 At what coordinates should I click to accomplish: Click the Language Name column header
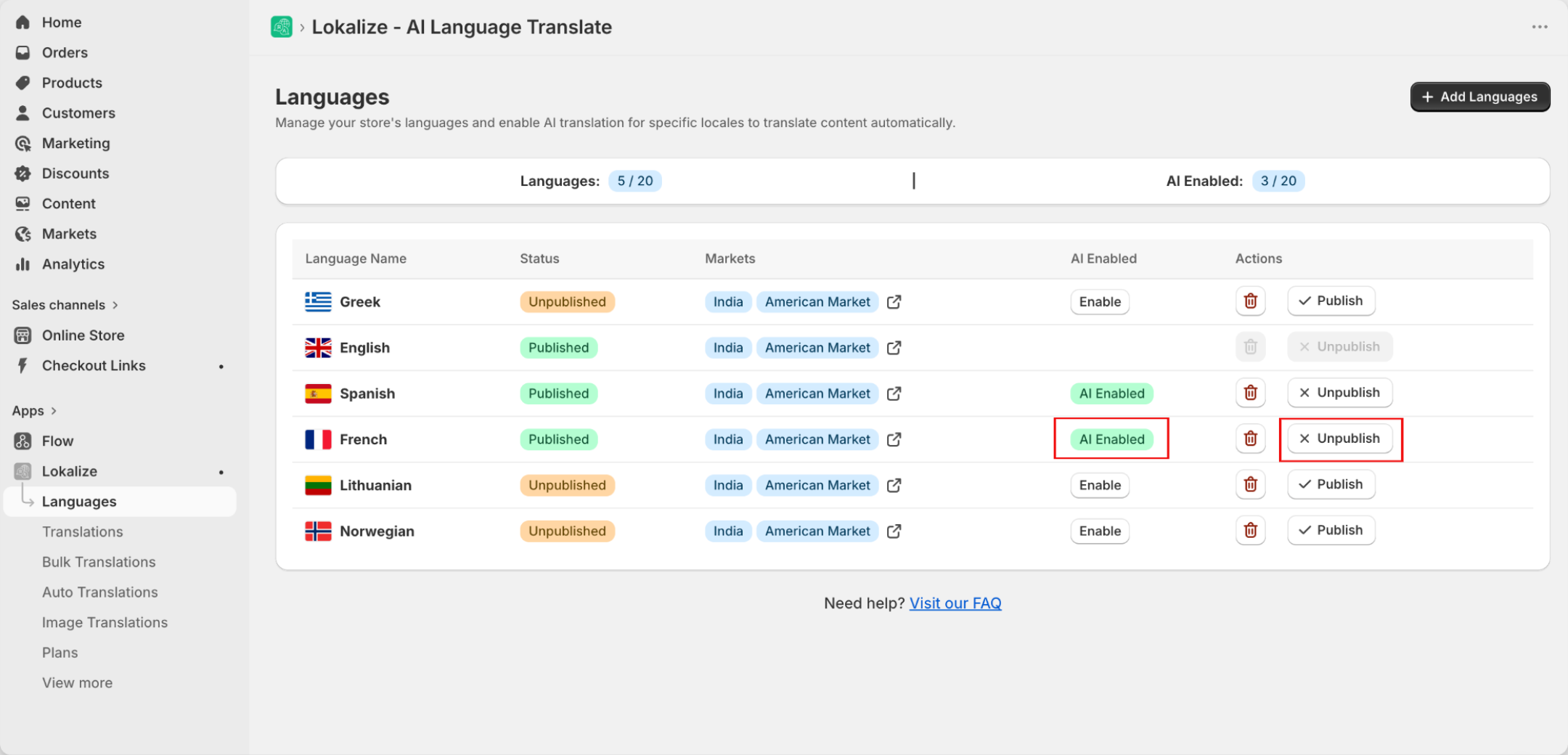[x=356, y=258]
